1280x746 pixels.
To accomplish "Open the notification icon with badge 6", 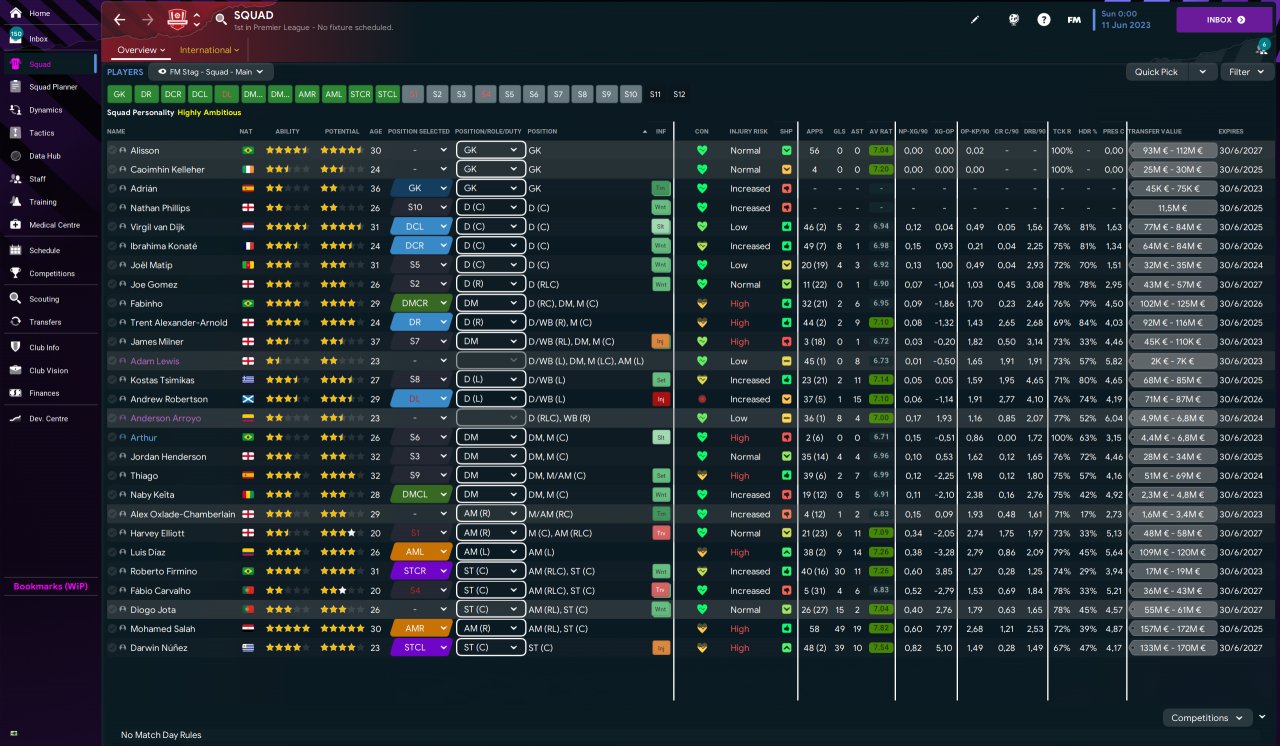I will click(x=1262, y=48).
